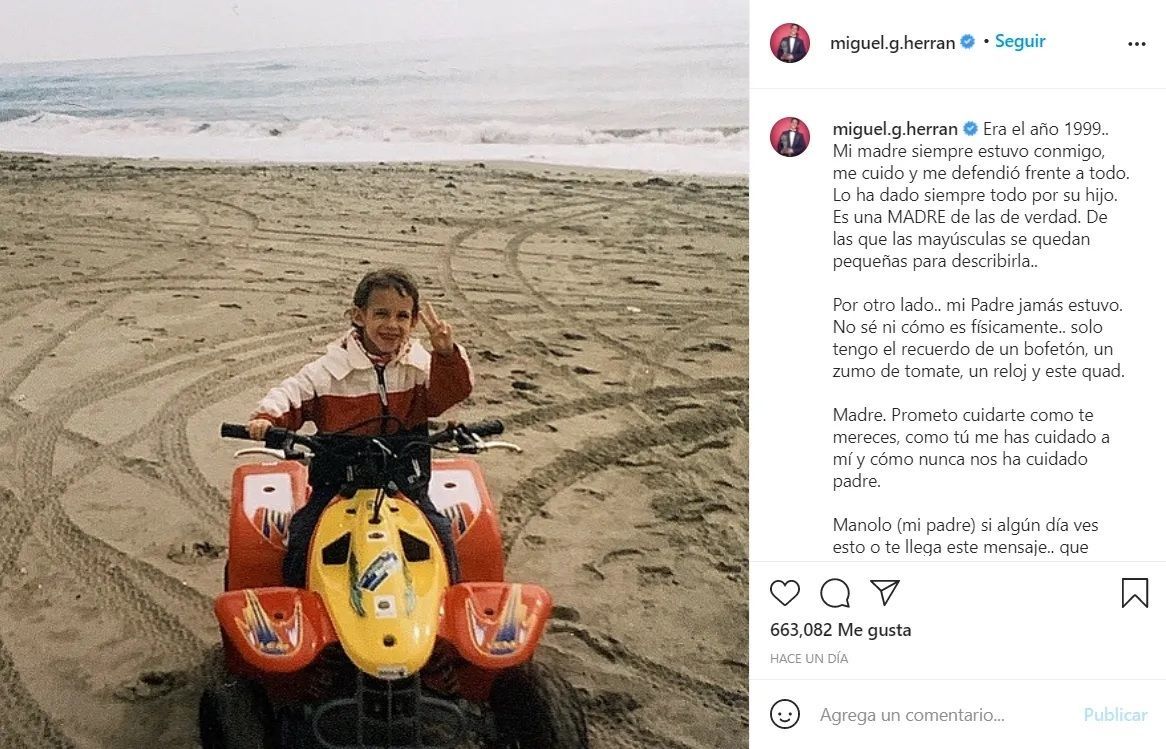Open the three-dots more options menu
Screen dimensions: 1166x749
[1137, 44]
